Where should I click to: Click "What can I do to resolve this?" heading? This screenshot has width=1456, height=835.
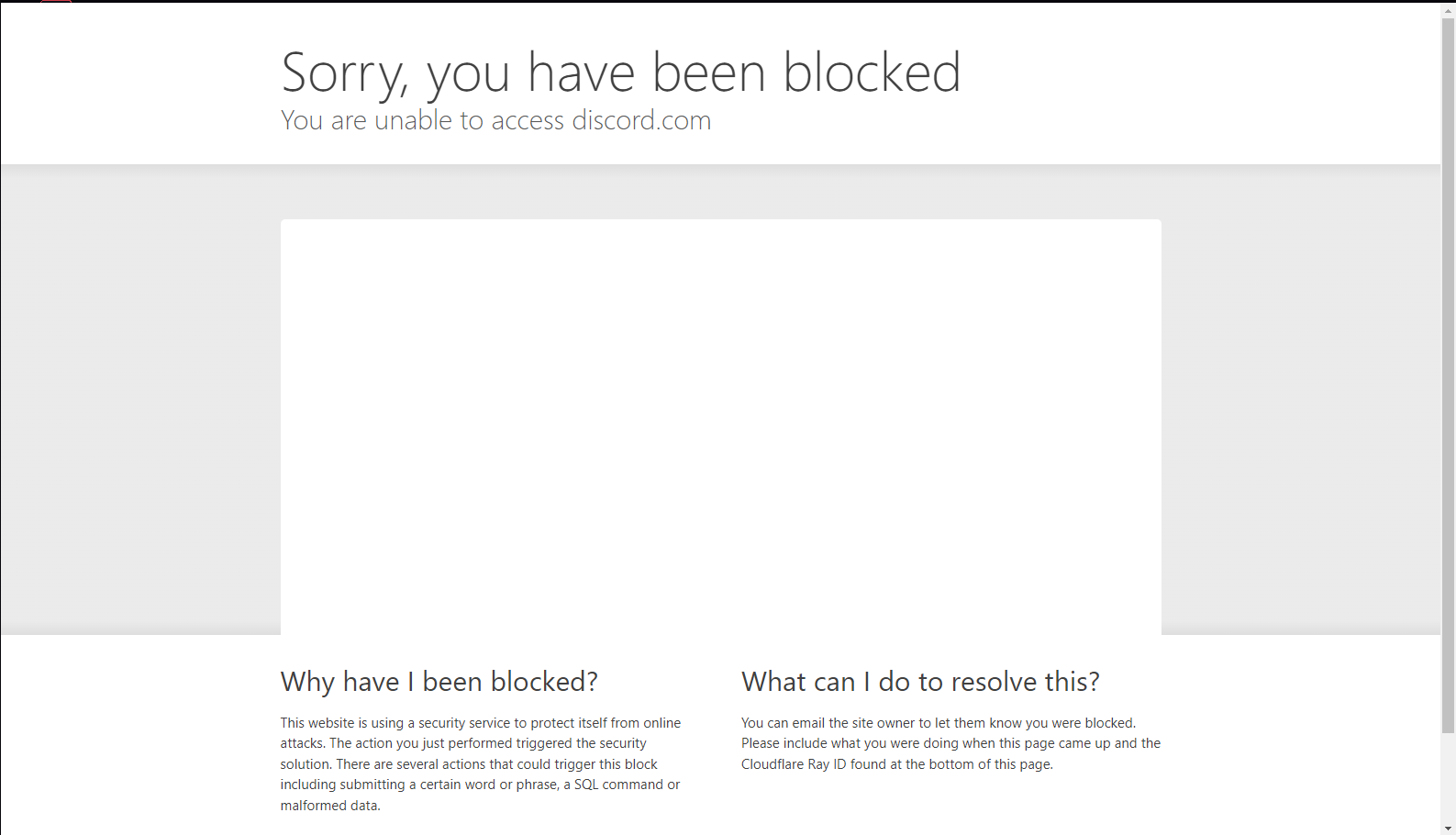(920, 682)
